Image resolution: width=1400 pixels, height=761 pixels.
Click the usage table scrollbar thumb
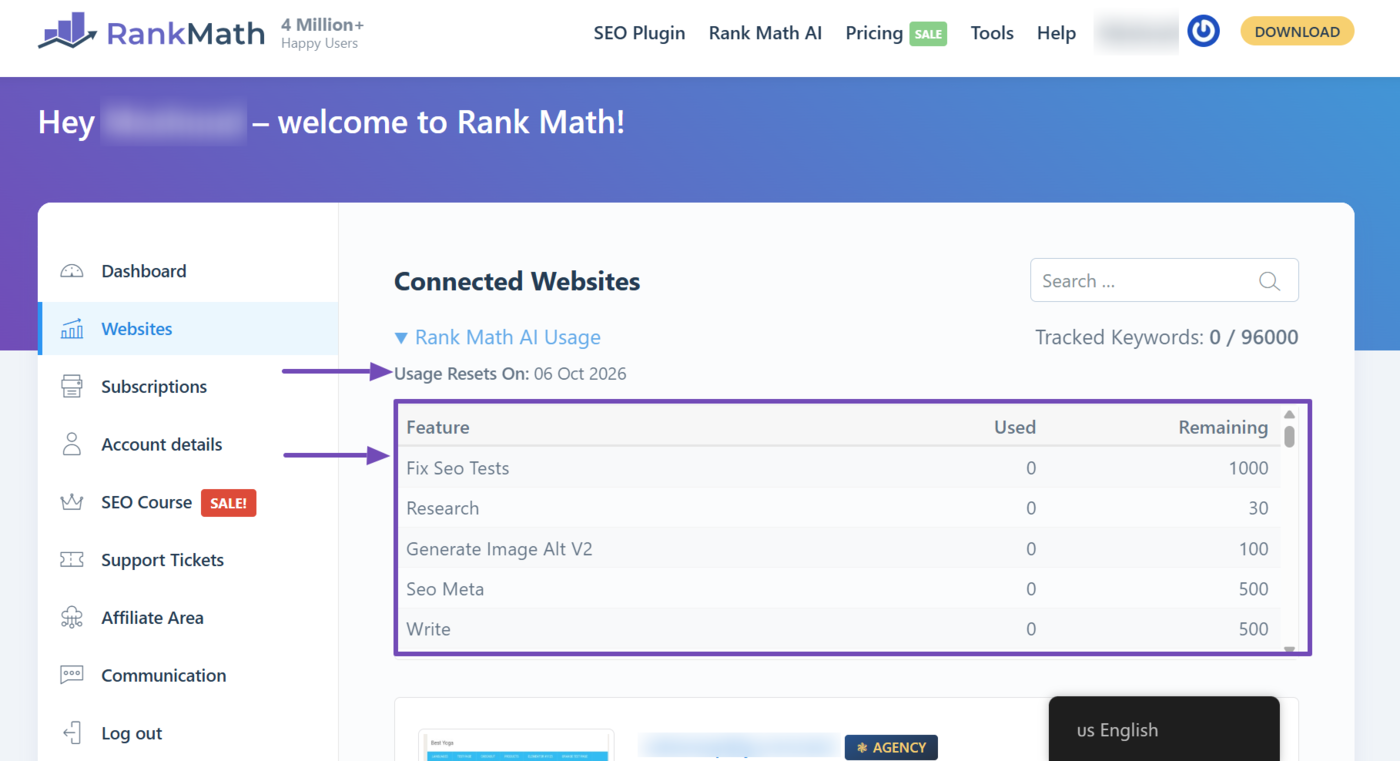pos(1290,437)
